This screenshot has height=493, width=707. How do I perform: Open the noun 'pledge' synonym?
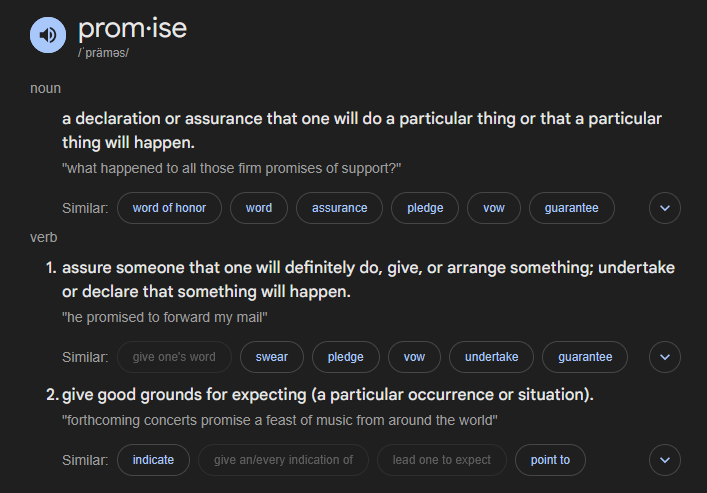pos(425,208)
